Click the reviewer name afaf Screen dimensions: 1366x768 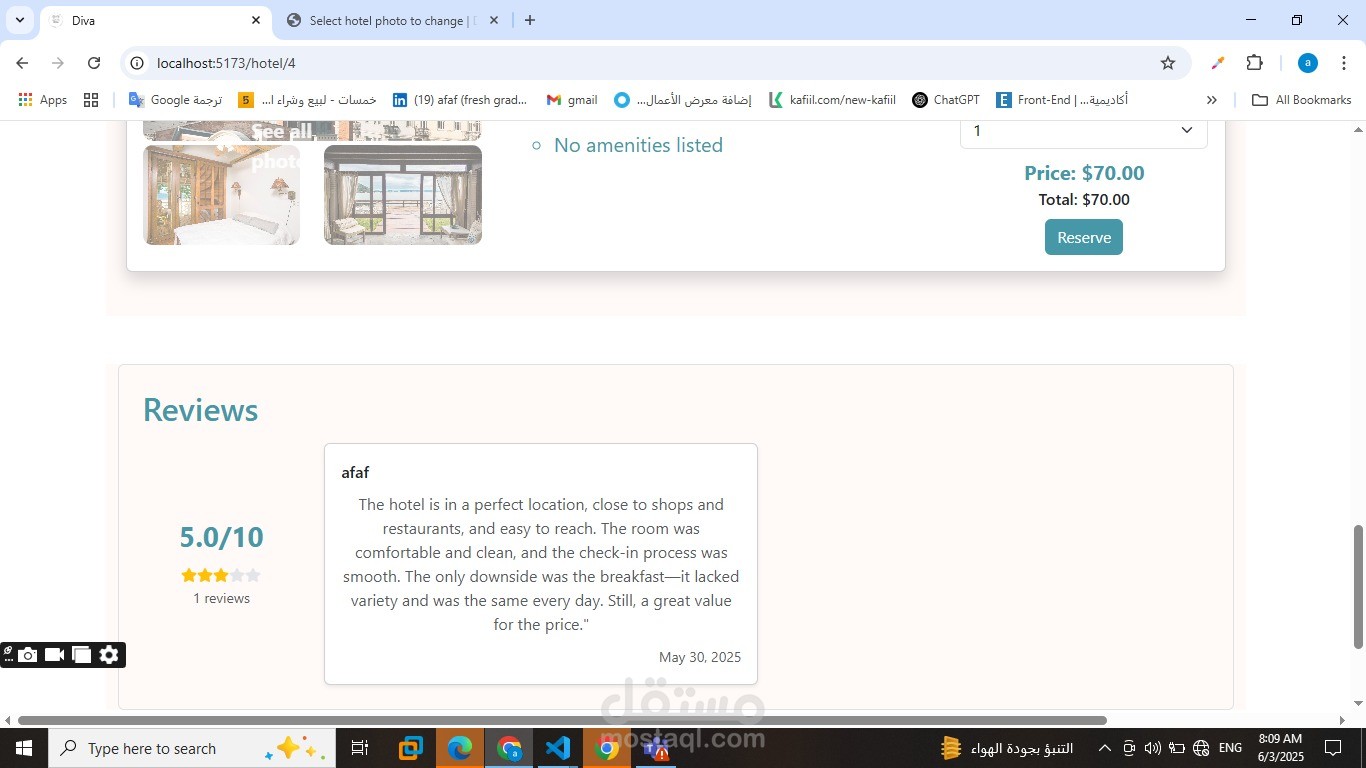click(355, 472)
